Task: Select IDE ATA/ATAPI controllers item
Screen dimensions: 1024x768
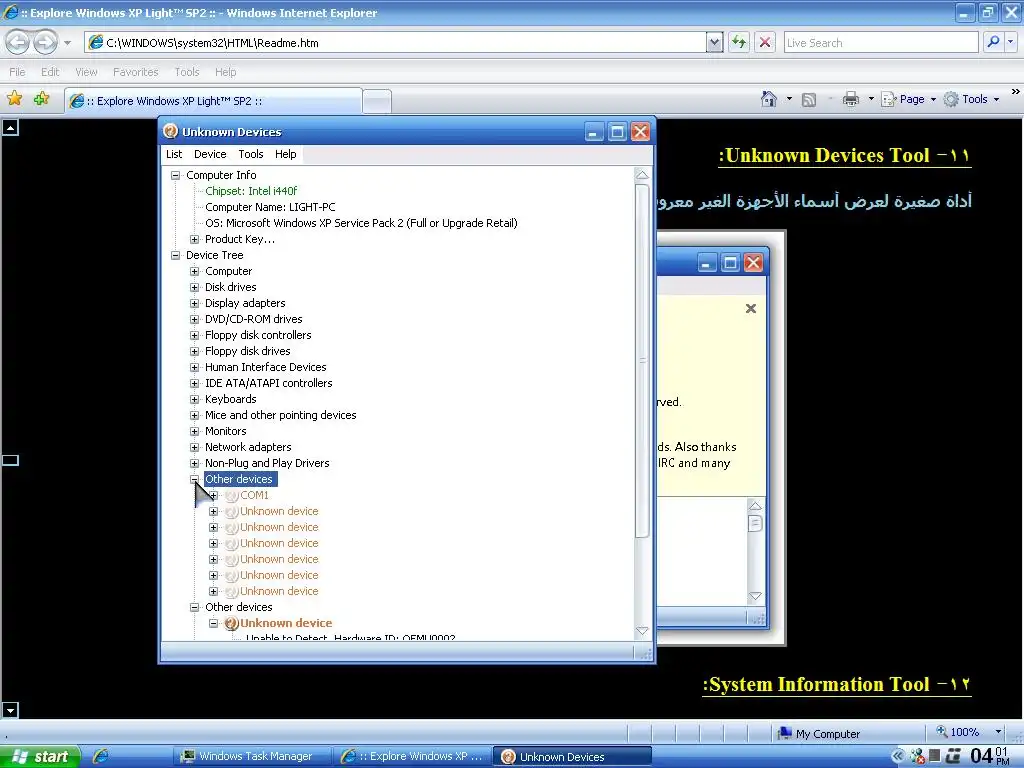Action: 268,383
